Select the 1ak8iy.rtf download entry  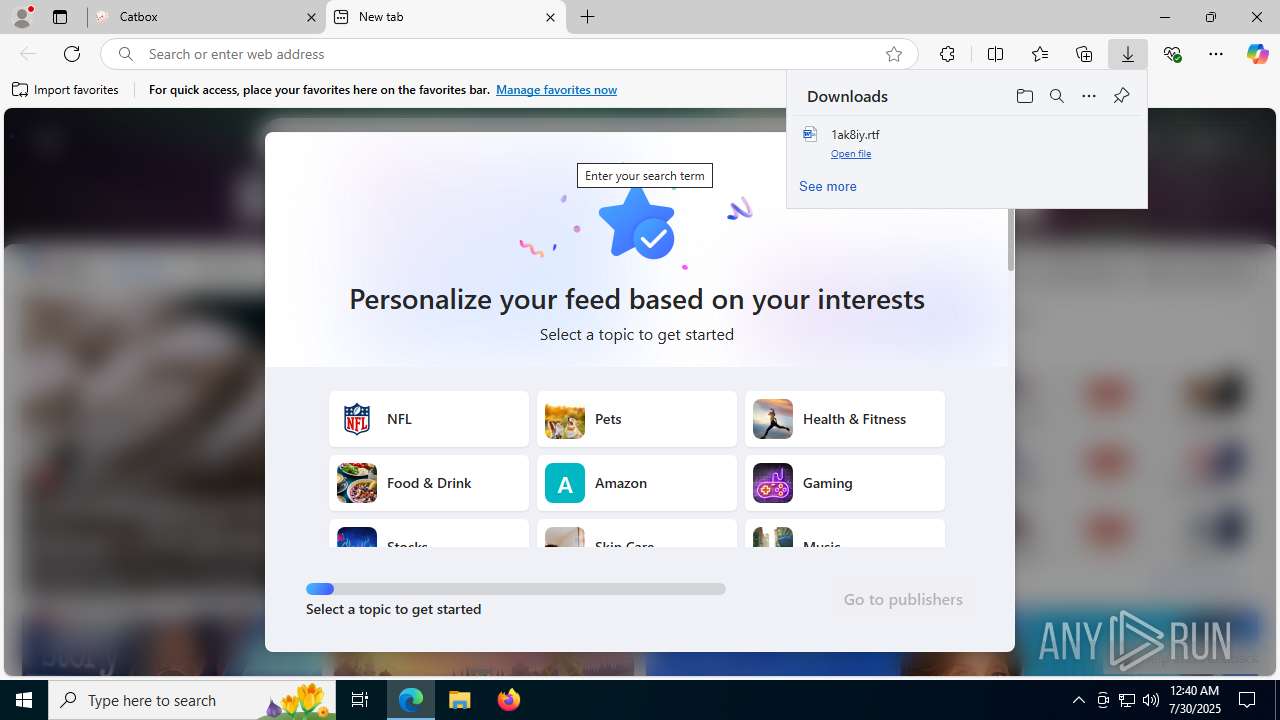tap(966, 143)
